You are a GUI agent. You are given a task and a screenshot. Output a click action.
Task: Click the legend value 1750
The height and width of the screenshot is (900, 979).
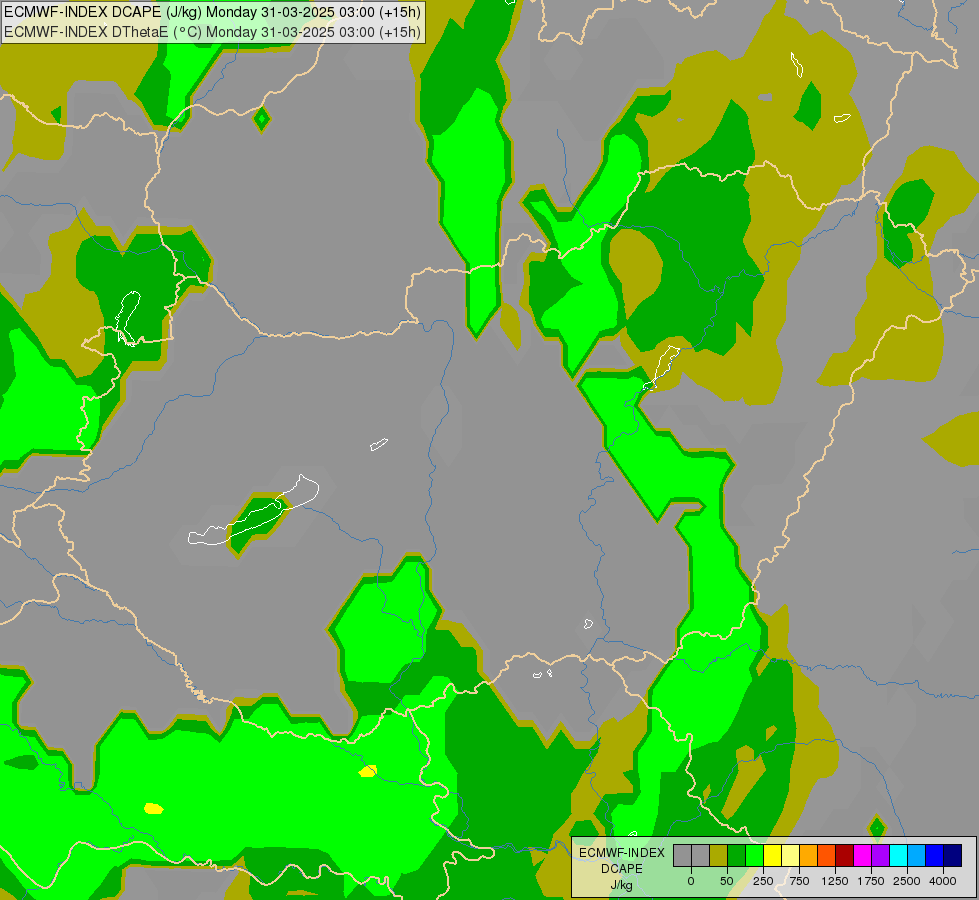tap(871, 881)
